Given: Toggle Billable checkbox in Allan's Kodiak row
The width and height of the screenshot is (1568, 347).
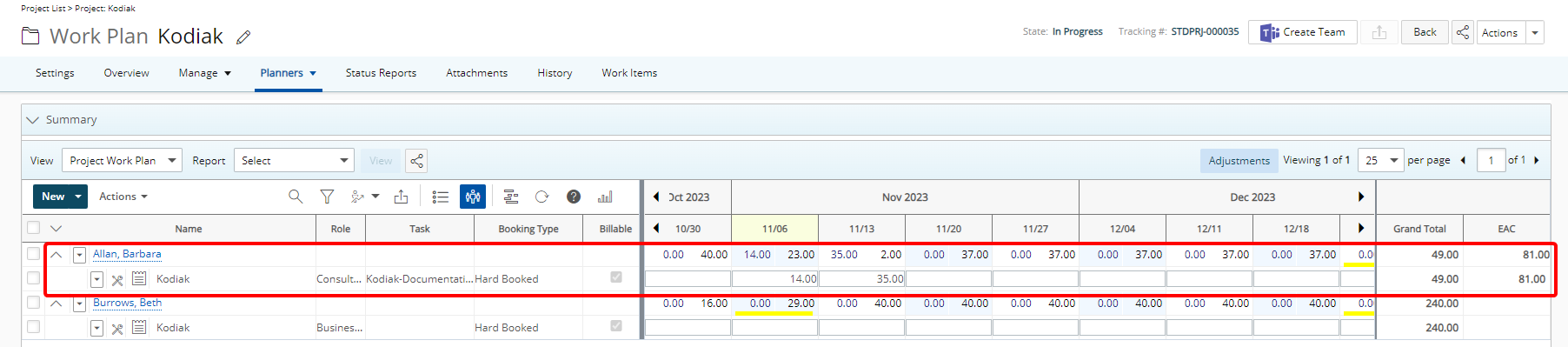Looking at the screenshot, I should click(x=616, y=277).
